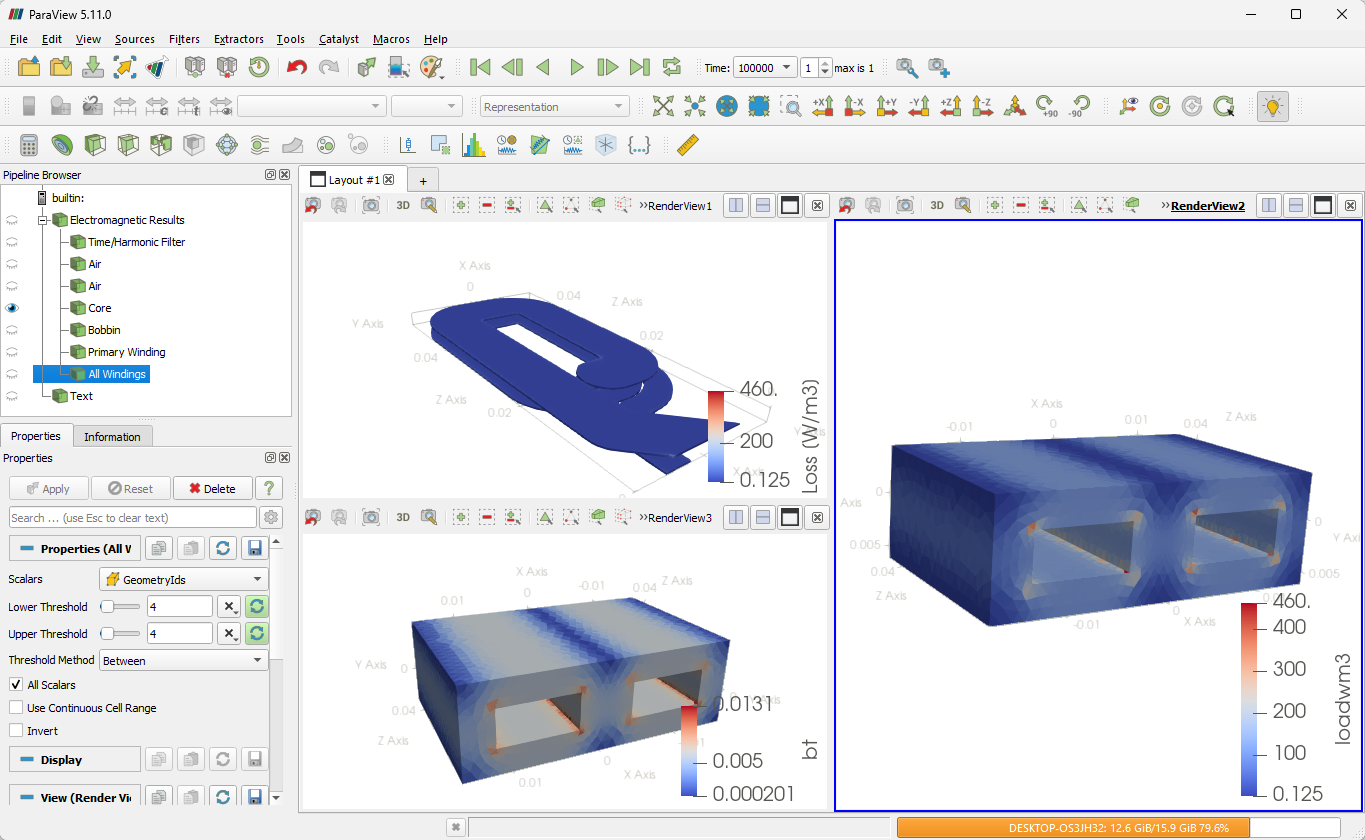Collapse the Electromagnetic Results tree node
Image resolution: width=1365 pixels, height=840 pixels.
[43, 220]
